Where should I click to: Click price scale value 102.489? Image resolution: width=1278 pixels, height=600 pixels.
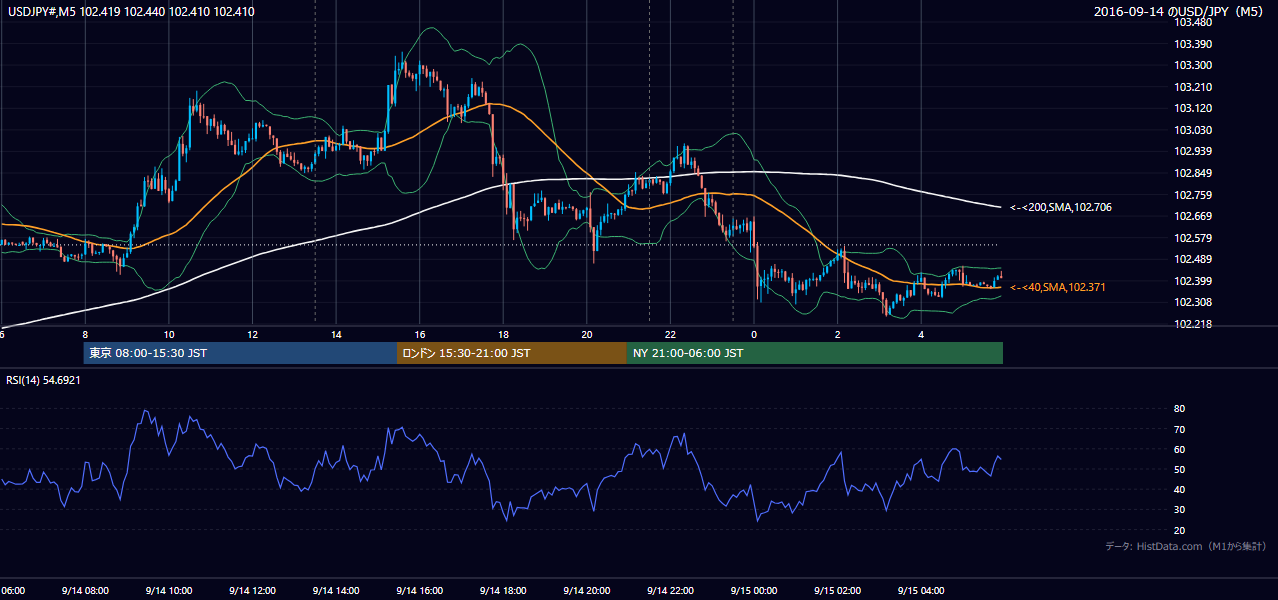(1192, 259)
